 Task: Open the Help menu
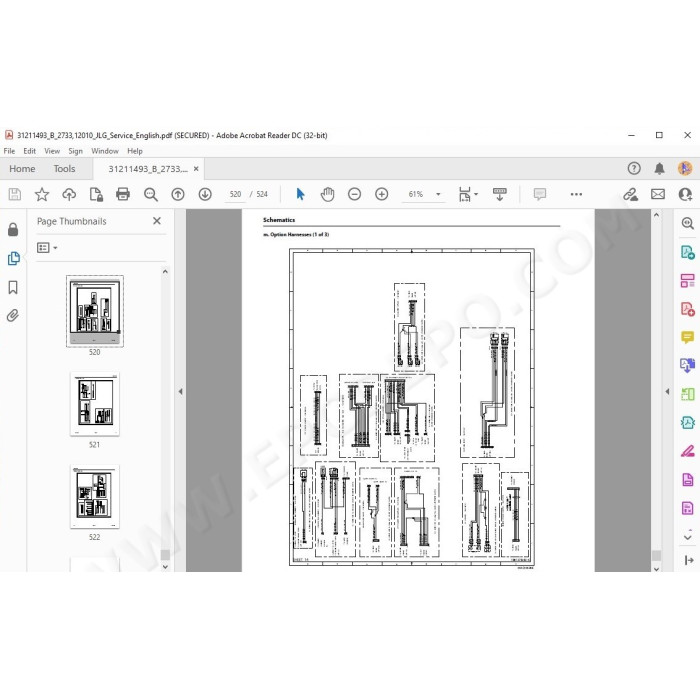[135, 151]
